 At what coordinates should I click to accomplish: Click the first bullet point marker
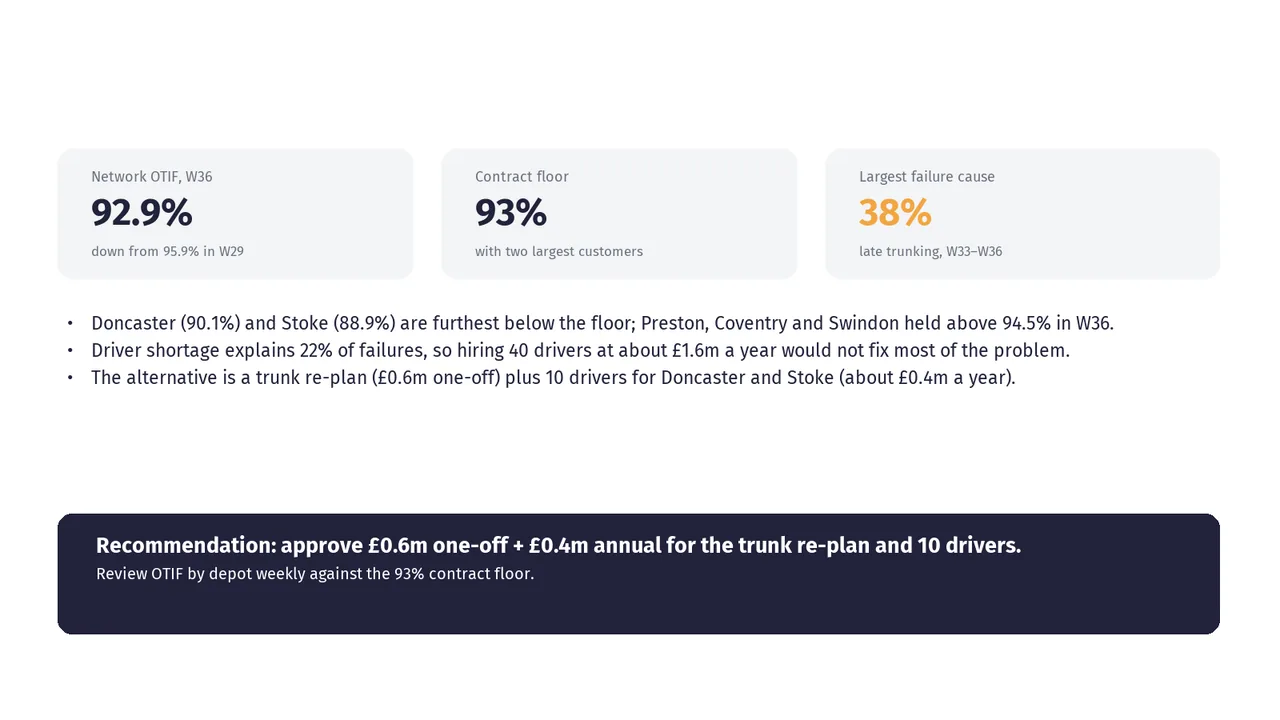tap(70, 324)
